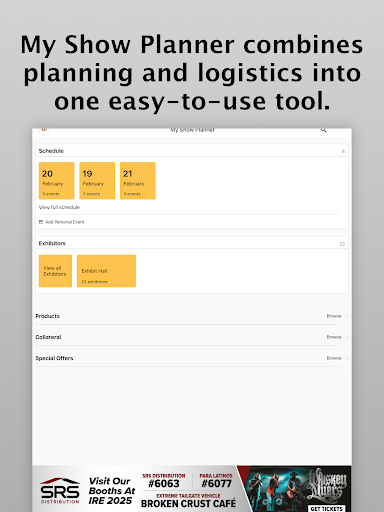Select the 19 February schedule tile

(97, 181)
